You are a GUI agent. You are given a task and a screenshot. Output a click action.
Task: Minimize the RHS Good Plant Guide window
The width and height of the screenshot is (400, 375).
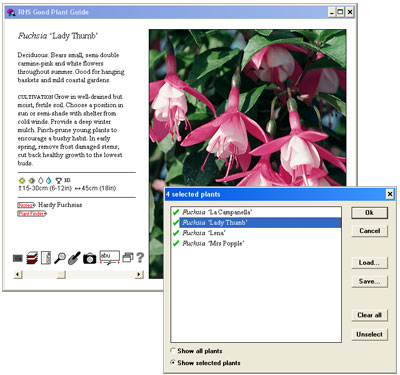point(332,12)
